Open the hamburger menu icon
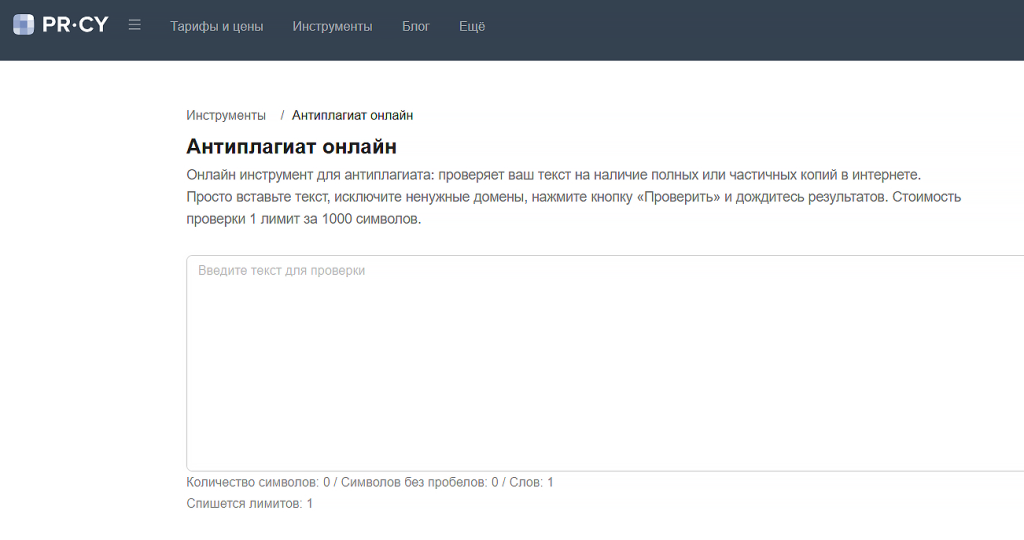This screenshot has width=1024, height=540. pyautogui.click(x=135, y=25)
